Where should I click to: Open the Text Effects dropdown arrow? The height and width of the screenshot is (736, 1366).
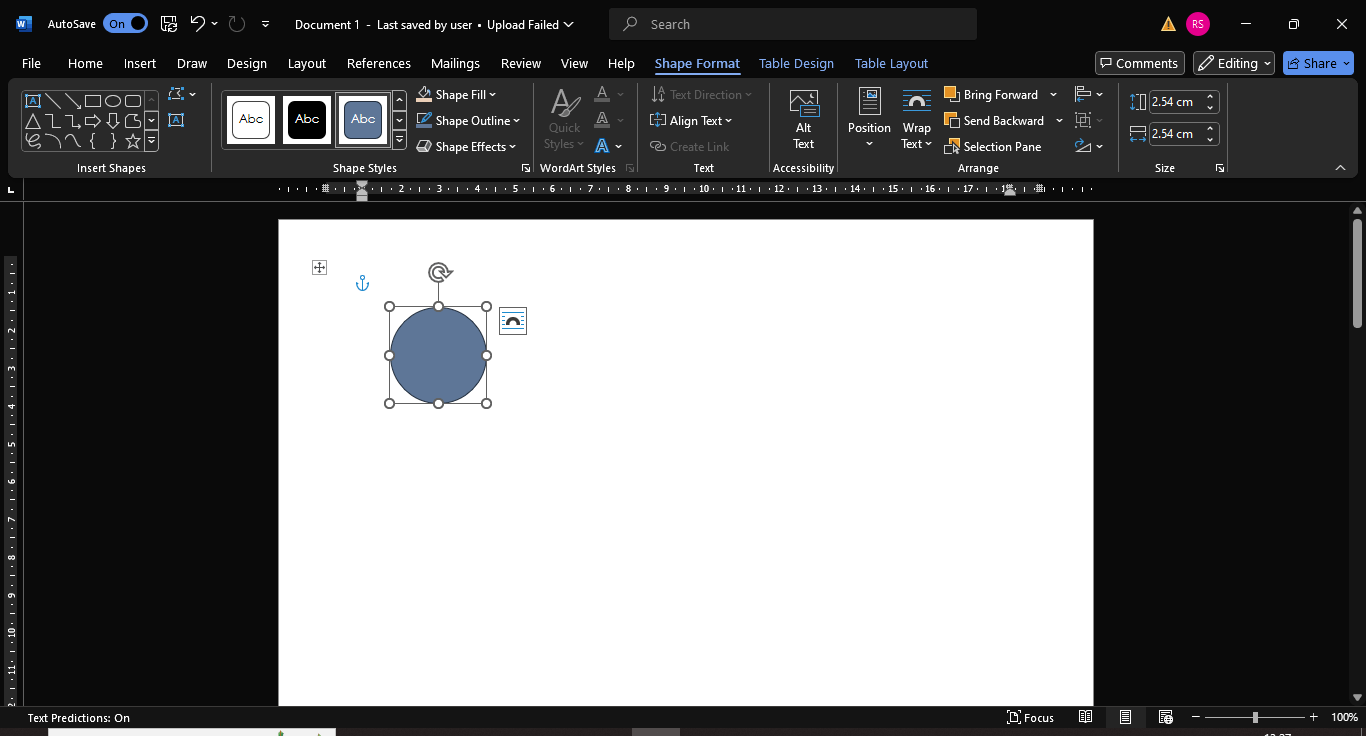(619, 147)
